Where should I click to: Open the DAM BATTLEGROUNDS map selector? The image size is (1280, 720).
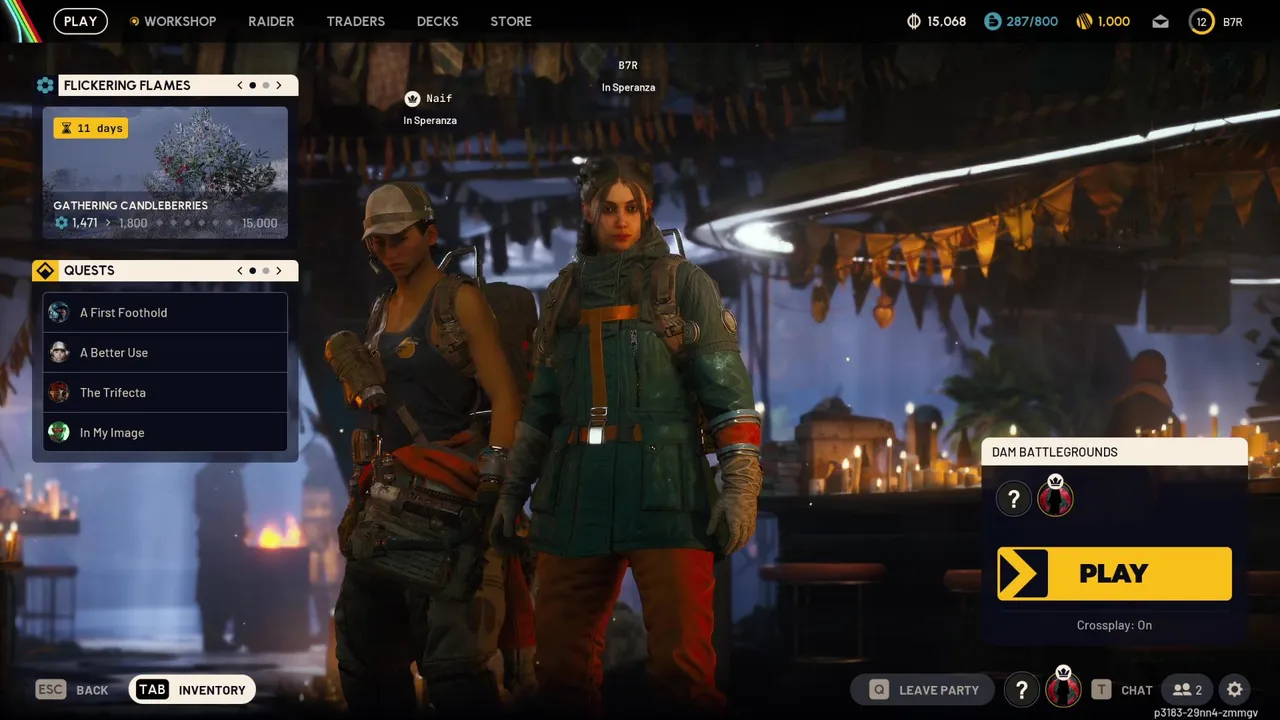[1114, 452]
